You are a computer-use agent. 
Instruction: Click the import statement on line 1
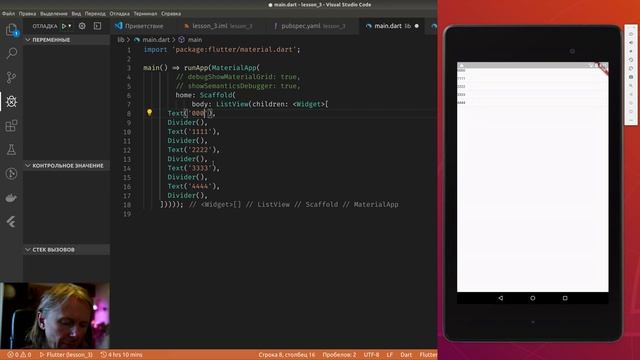[222, 49]
